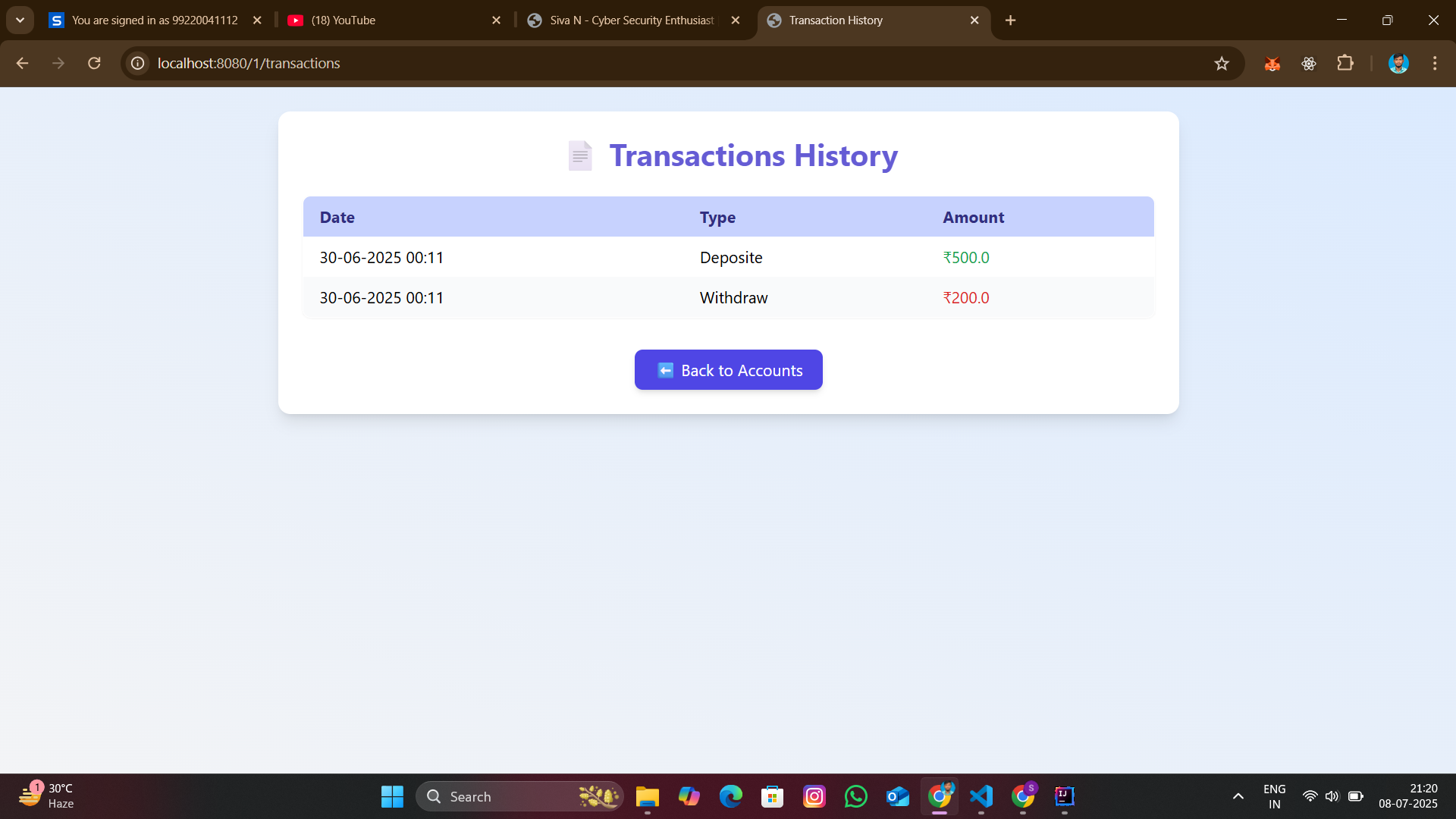View site information for localhost
Image resolution: width=1456 pixels, height=819 pixels.
tap(138, 64)
